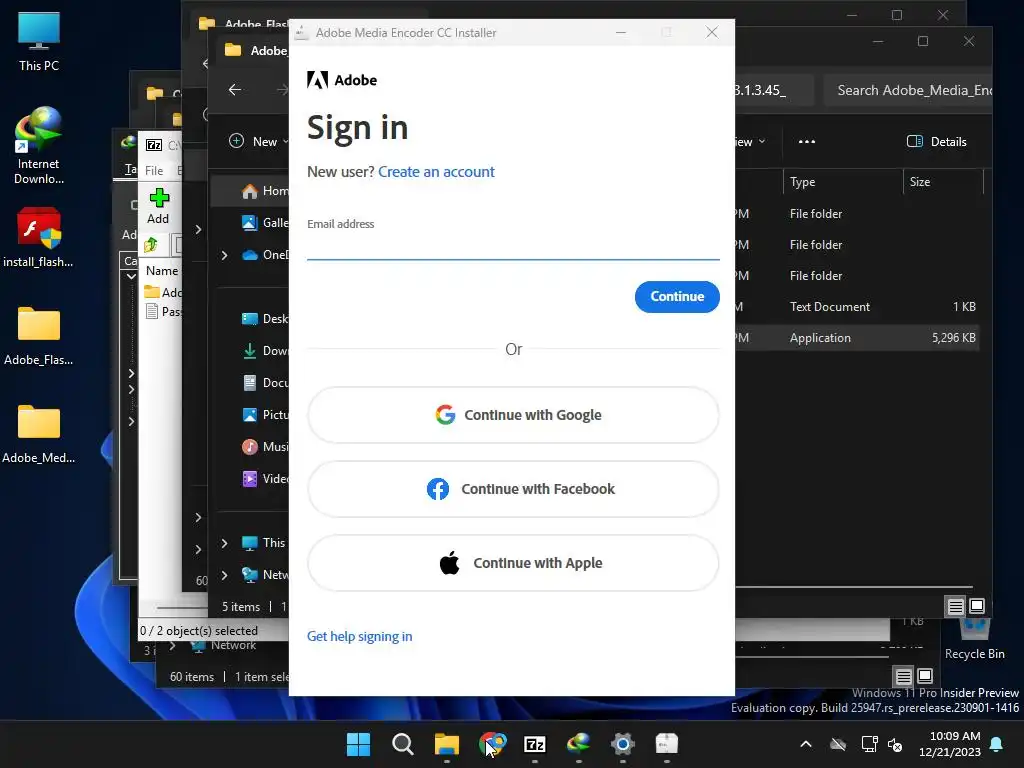Image resolution: width=1024 pixels, height=768 pixels.
Task: Select Adobe_Med... desktop folder
Action: 39,434
